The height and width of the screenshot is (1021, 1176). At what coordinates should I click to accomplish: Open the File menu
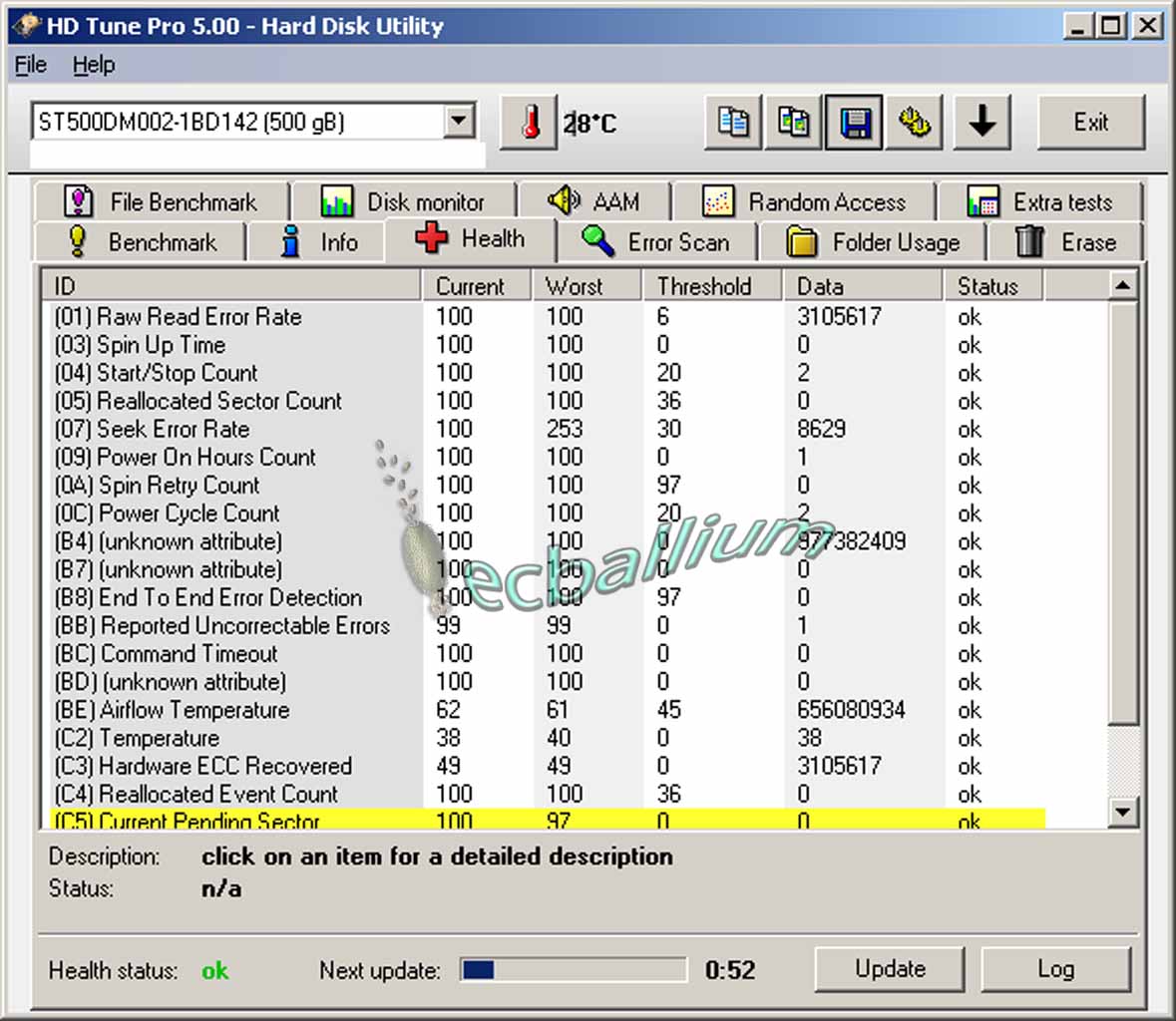click(31, 65)
